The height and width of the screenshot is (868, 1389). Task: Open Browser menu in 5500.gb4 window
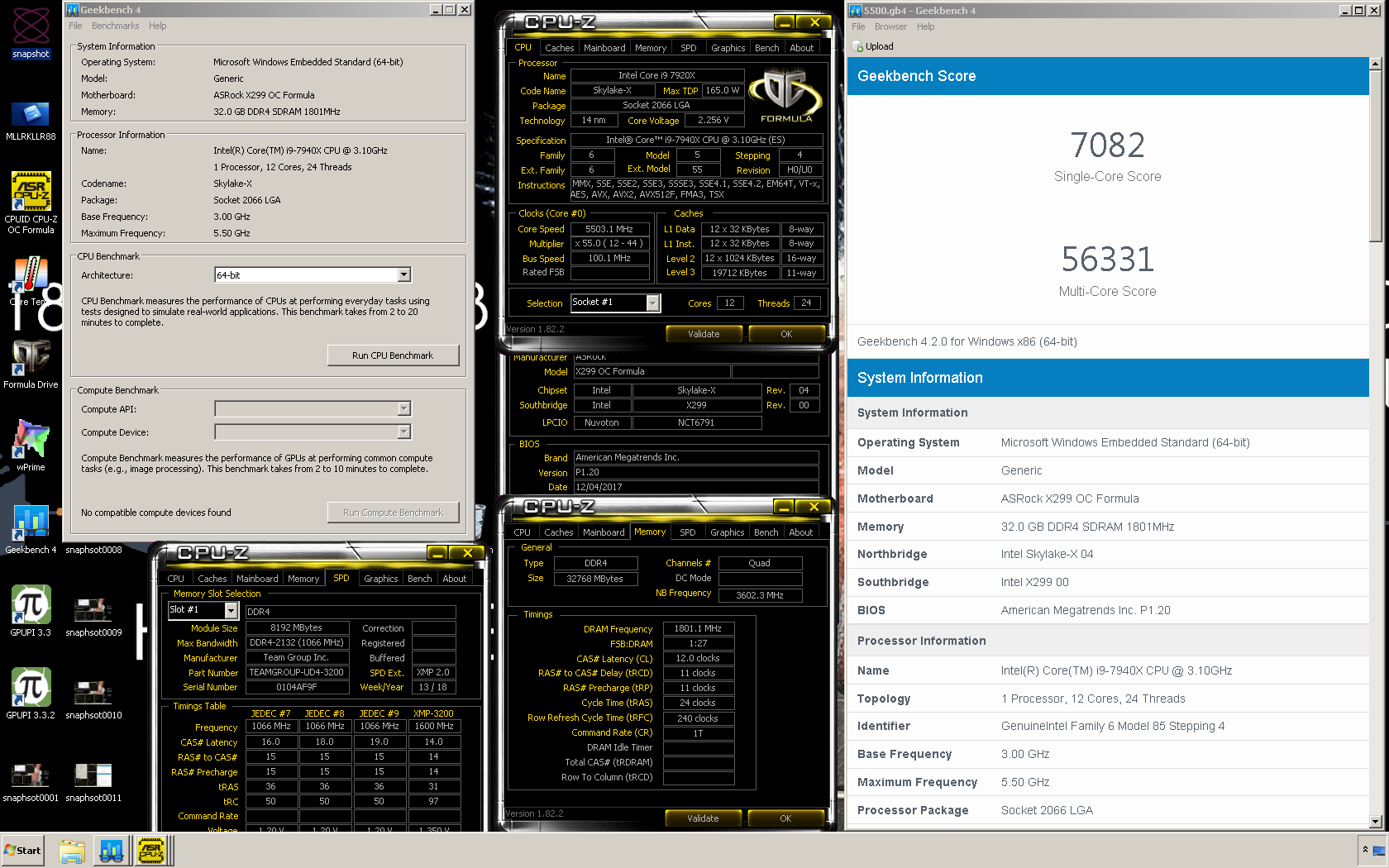[x=890, y=26]
